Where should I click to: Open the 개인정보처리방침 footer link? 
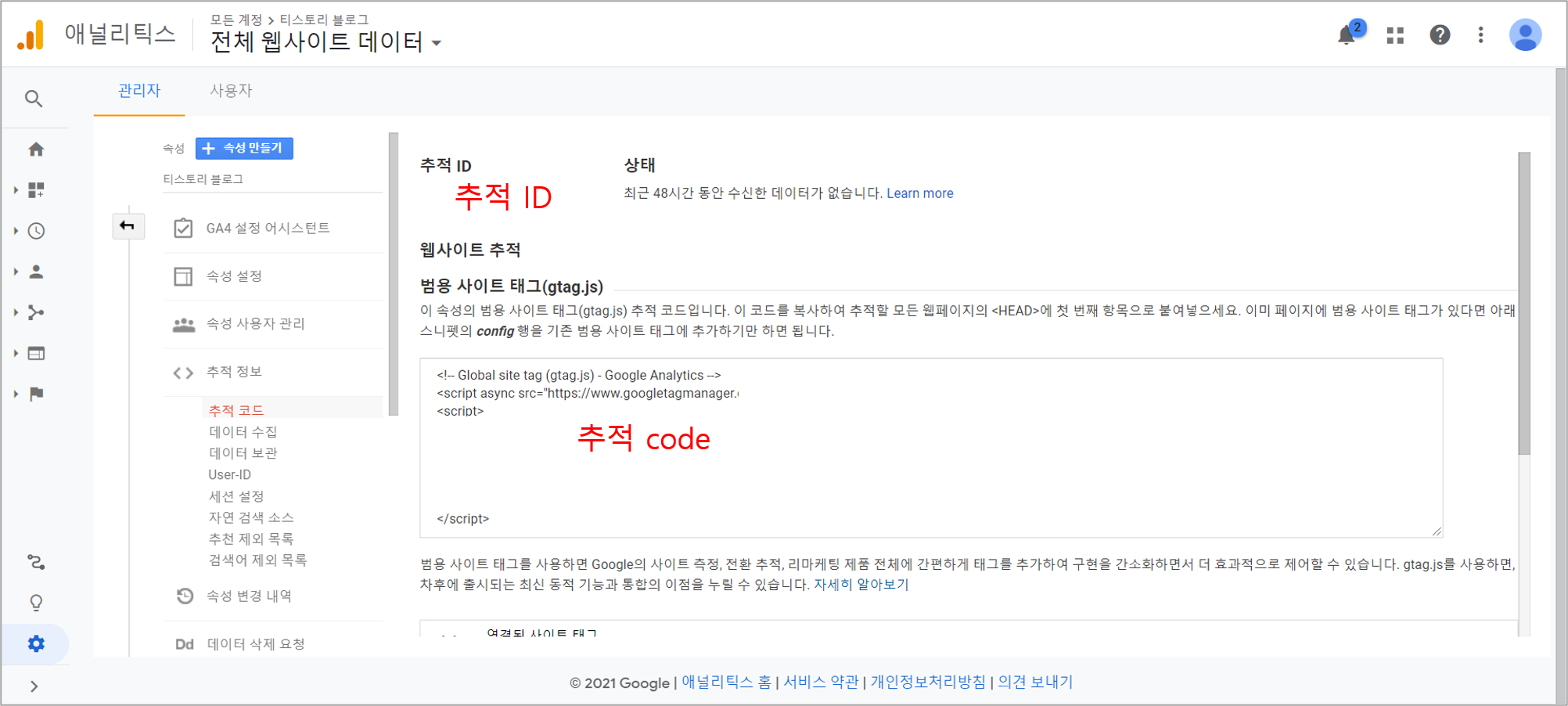[928, 682]
